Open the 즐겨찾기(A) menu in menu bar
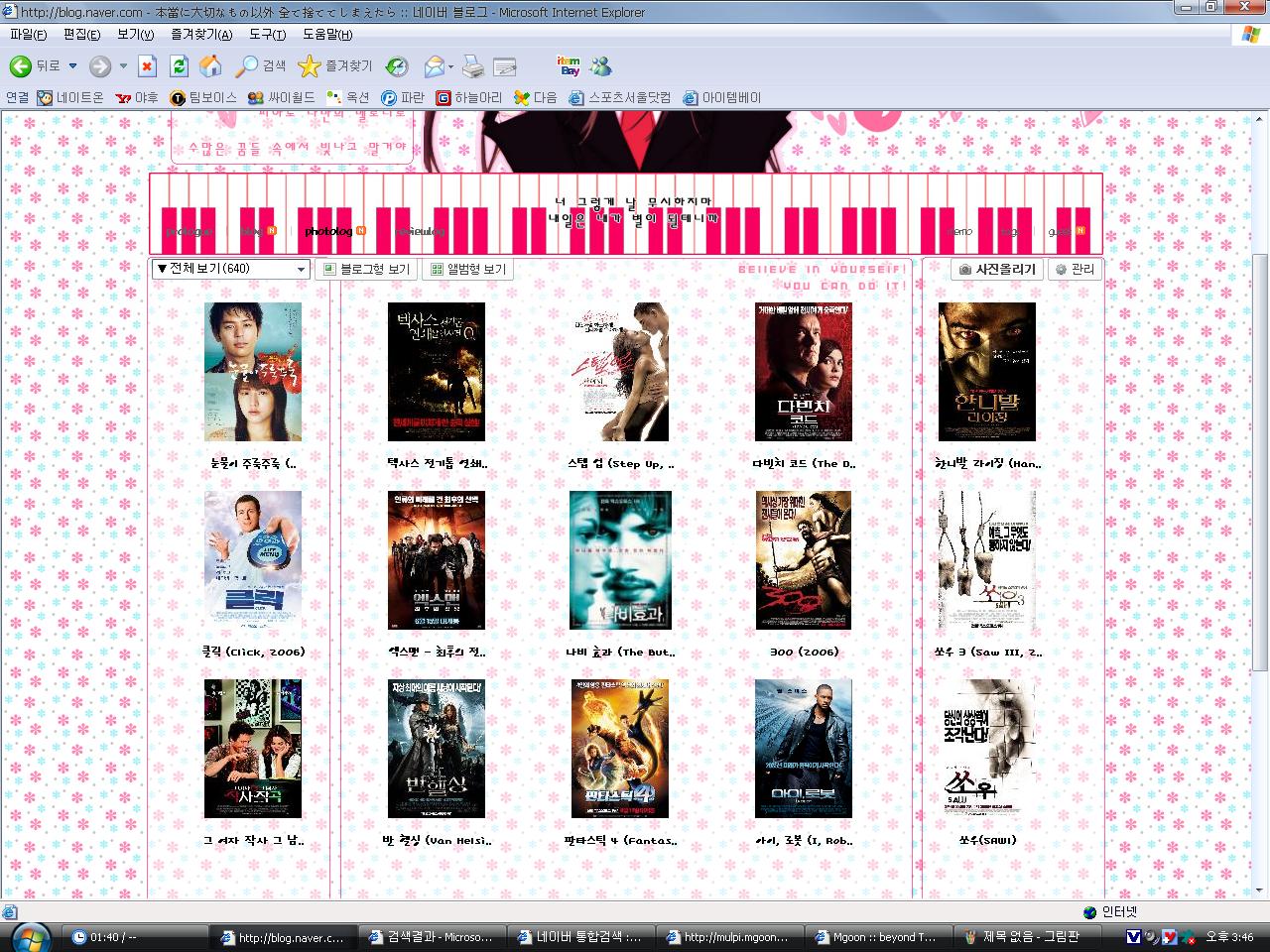1270x952 pixels. click(200, 34)
